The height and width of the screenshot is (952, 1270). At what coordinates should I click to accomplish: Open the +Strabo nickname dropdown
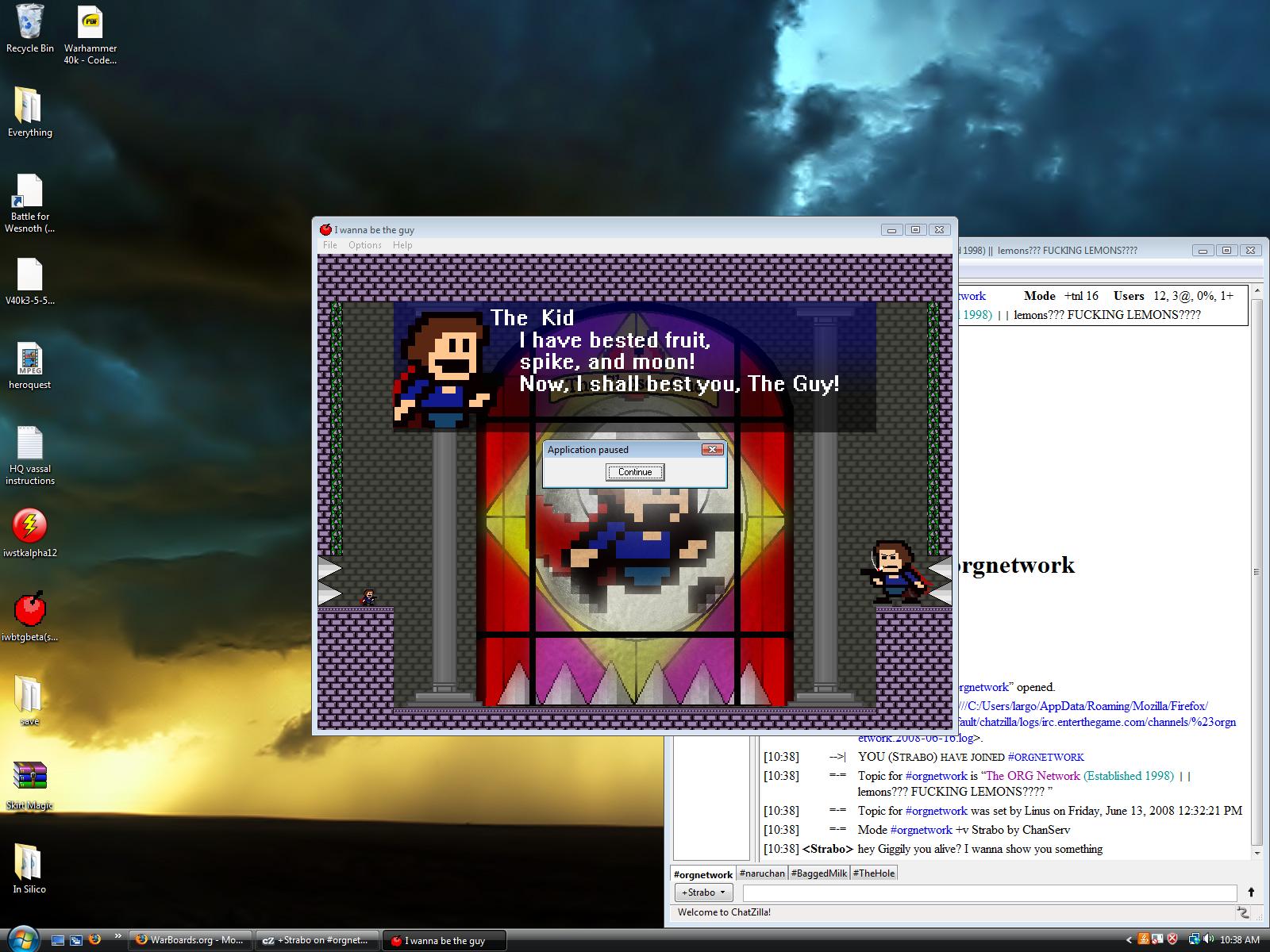[x=704, y=892]
